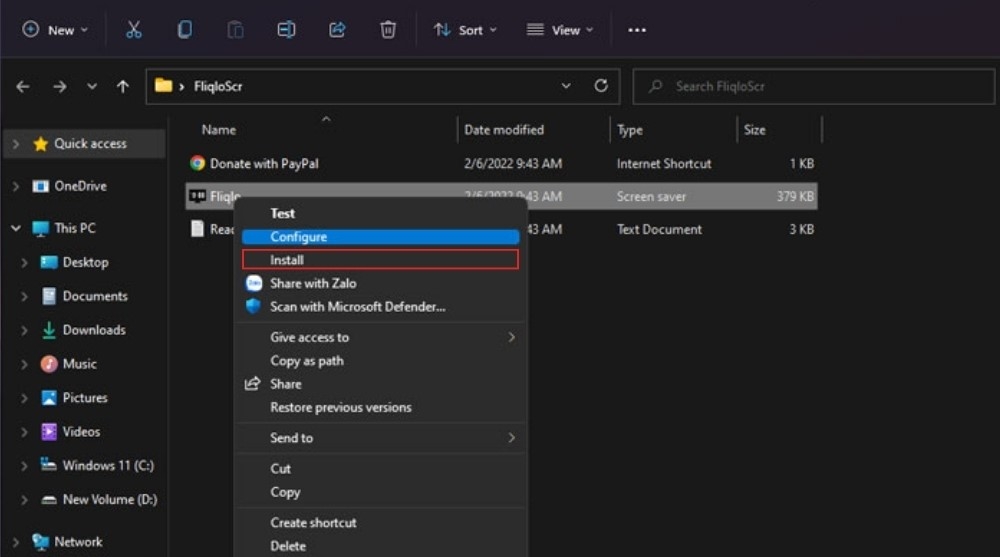Open the View dropdown
Viewport: 1000px width, 557px height.
pos(560,30)
